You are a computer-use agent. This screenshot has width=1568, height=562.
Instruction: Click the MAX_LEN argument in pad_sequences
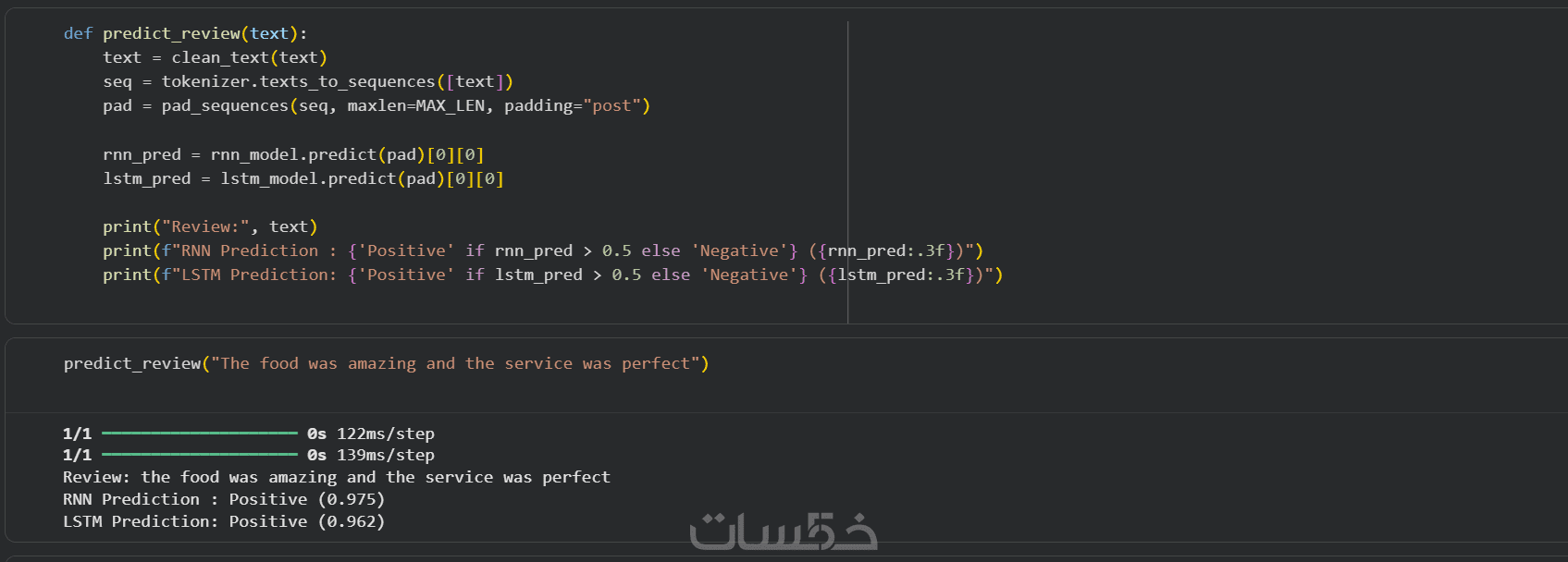(450, 105)
